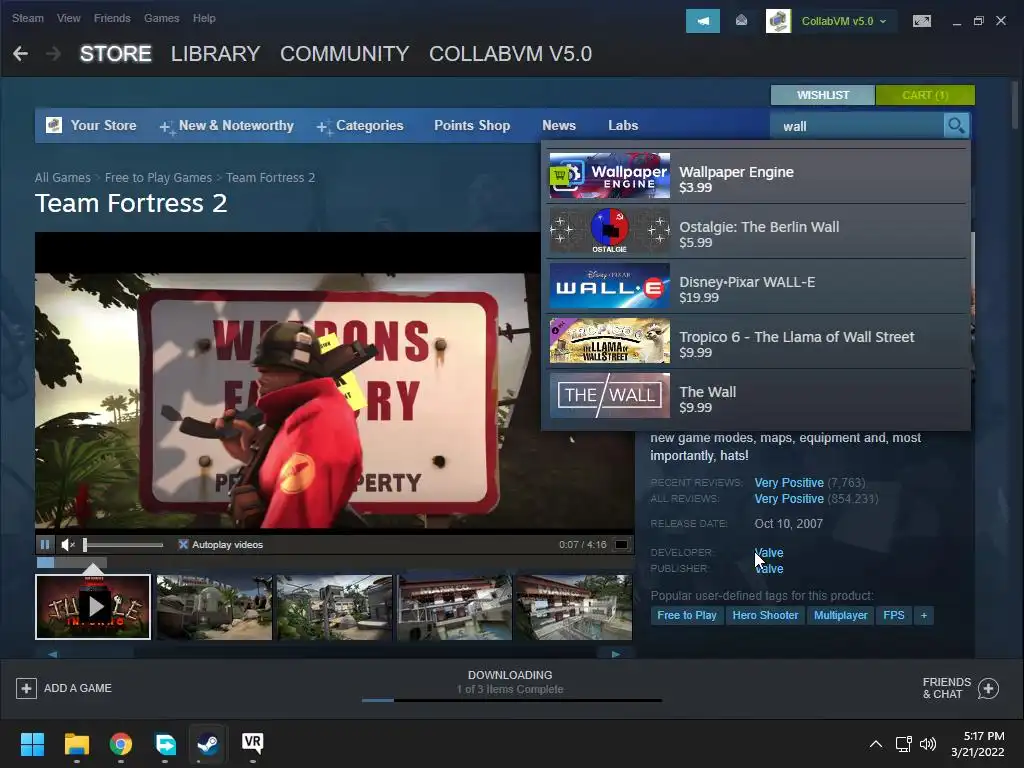1024x768 pixels.
Task: Open the News section
Action: pos(559,125)
